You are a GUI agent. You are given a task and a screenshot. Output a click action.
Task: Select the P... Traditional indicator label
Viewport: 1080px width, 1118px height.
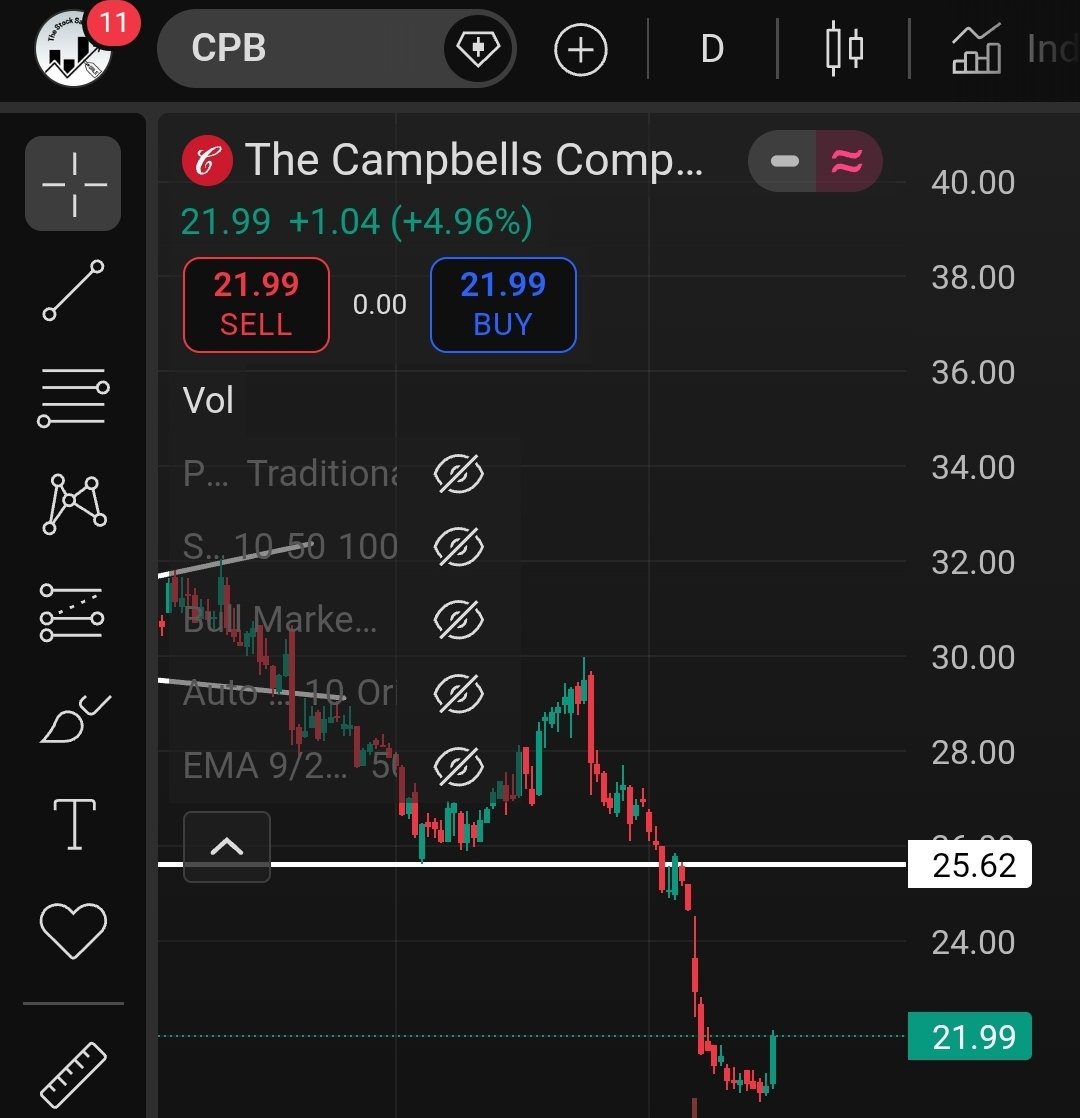coord(290,473)
